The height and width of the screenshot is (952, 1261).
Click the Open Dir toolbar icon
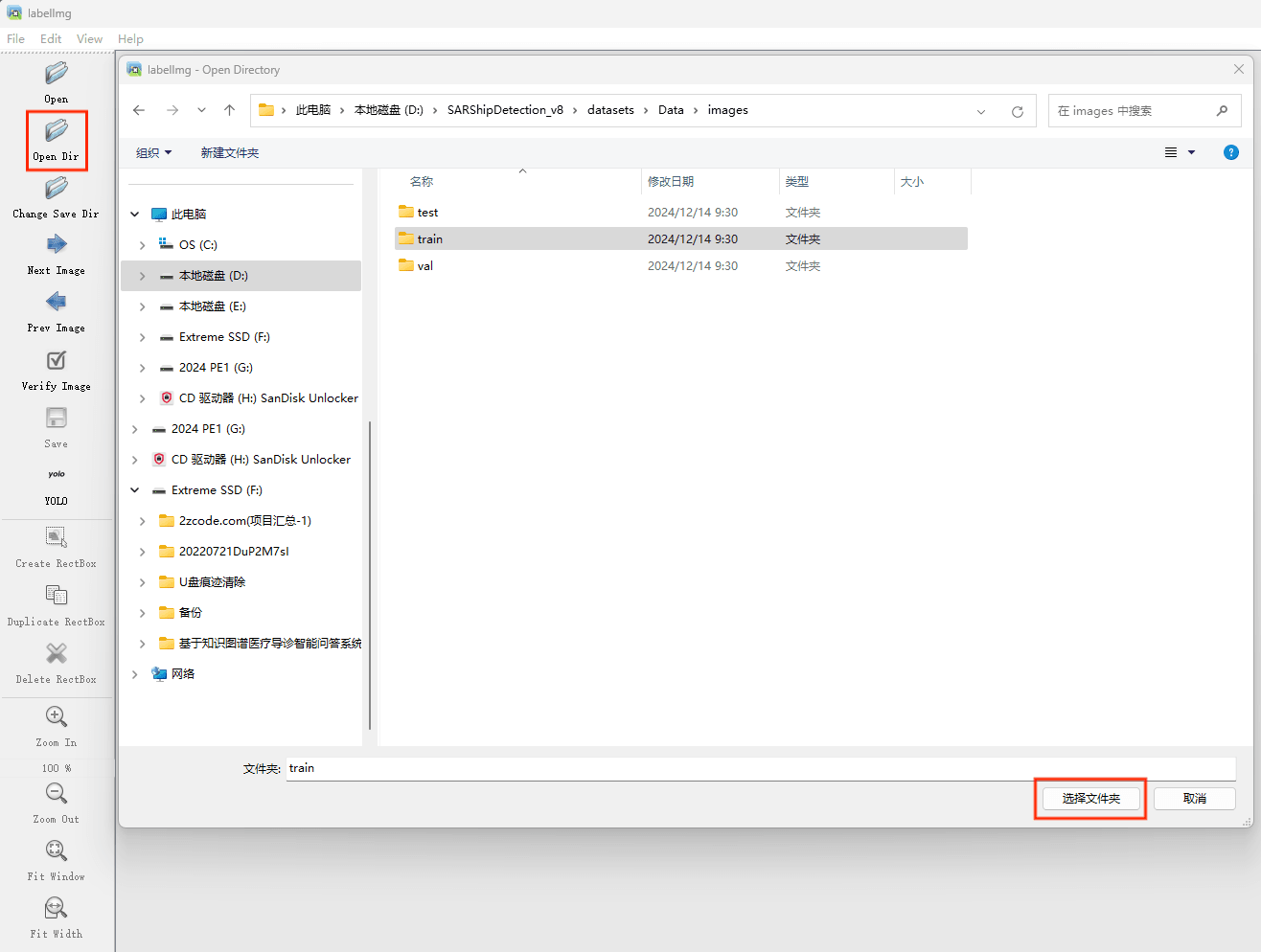(57, 129)
